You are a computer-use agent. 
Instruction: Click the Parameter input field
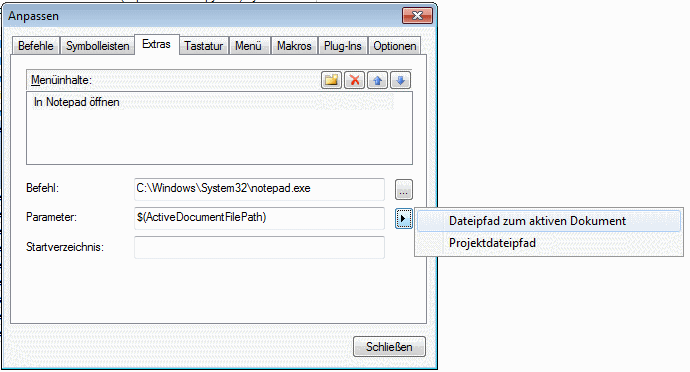click(259, 218)
